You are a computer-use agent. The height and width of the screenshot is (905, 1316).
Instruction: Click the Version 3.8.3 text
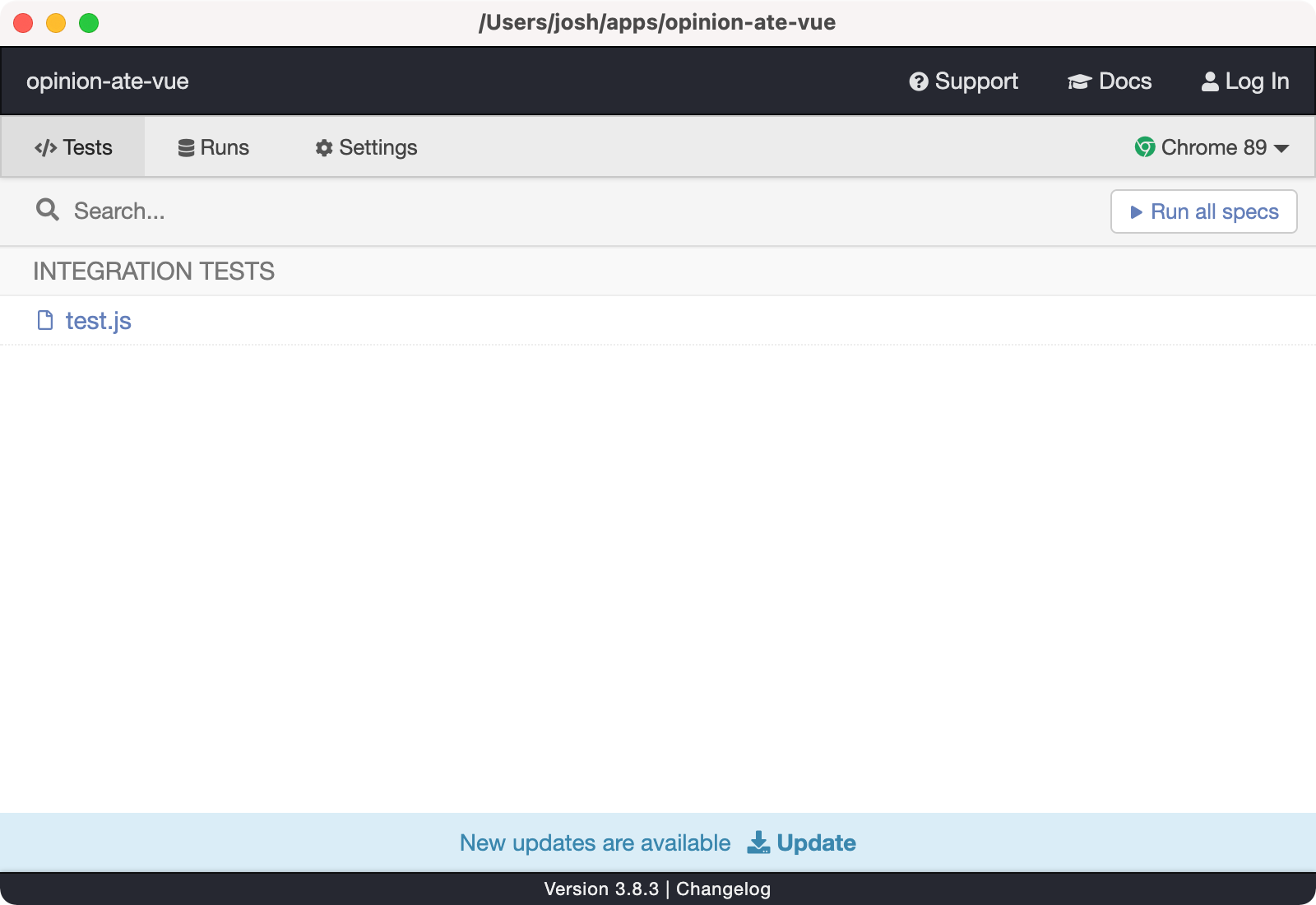click(601, 889)
